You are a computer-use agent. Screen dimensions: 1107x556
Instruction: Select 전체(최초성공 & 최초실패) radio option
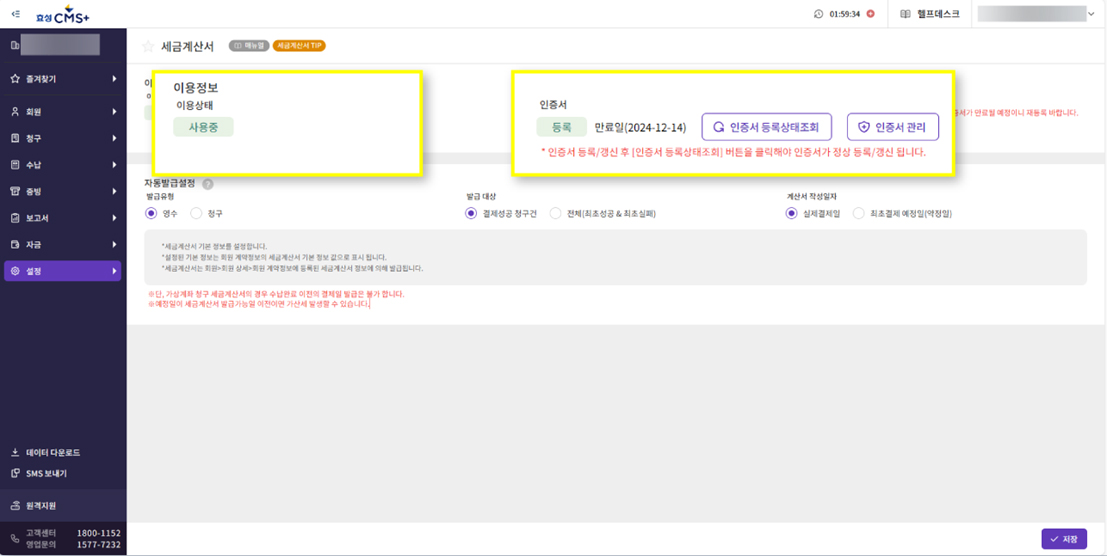(556, 213)
